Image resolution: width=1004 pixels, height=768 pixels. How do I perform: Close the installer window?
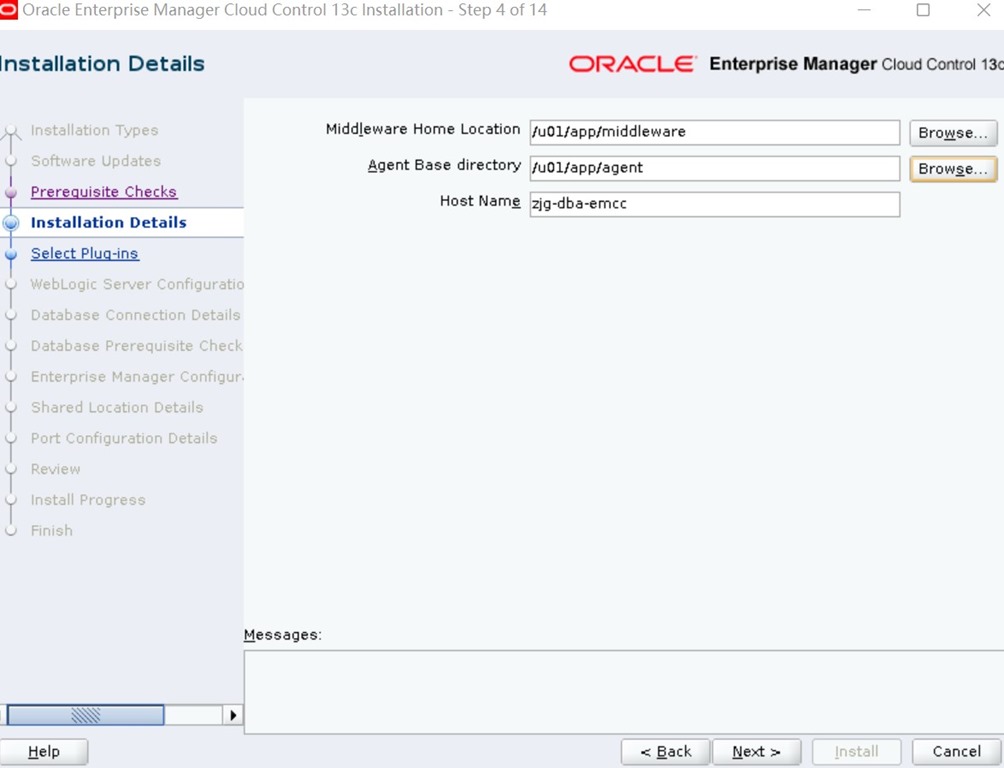pyautogui.click(x=984, y=10)
